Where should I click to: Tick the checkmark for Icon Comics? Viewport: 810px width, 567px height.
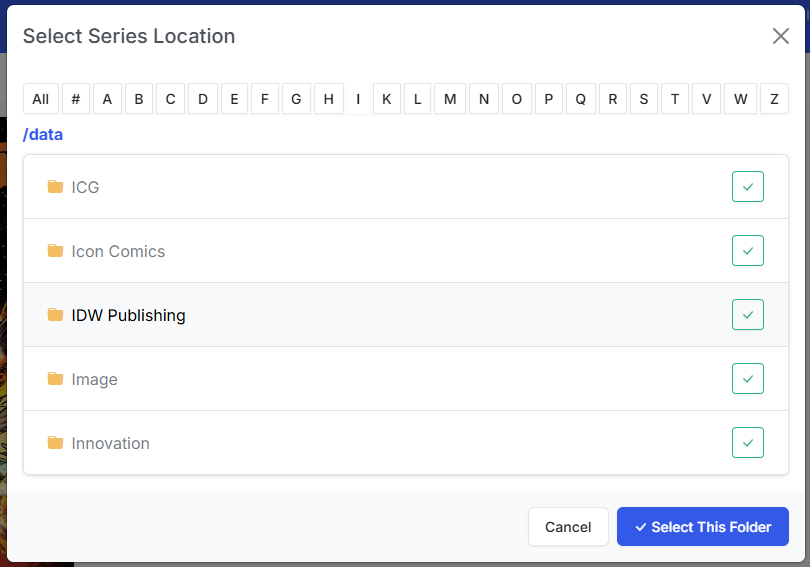click(x=747, y=251)
